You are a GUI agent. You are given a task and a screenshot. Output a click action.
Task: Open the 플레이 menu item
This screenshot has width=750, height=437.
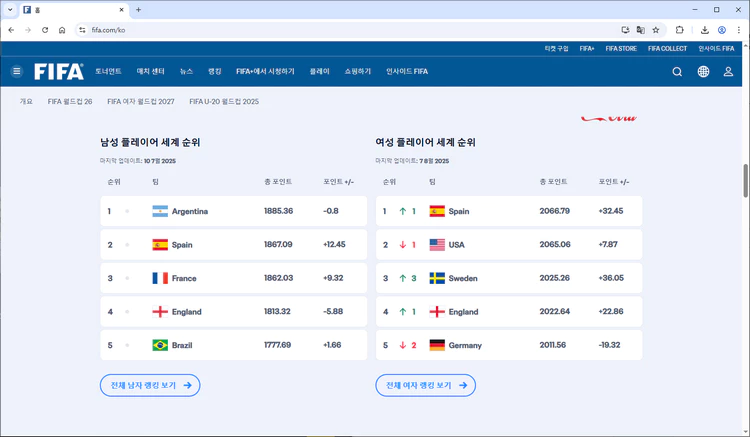(x=319, y=71)
